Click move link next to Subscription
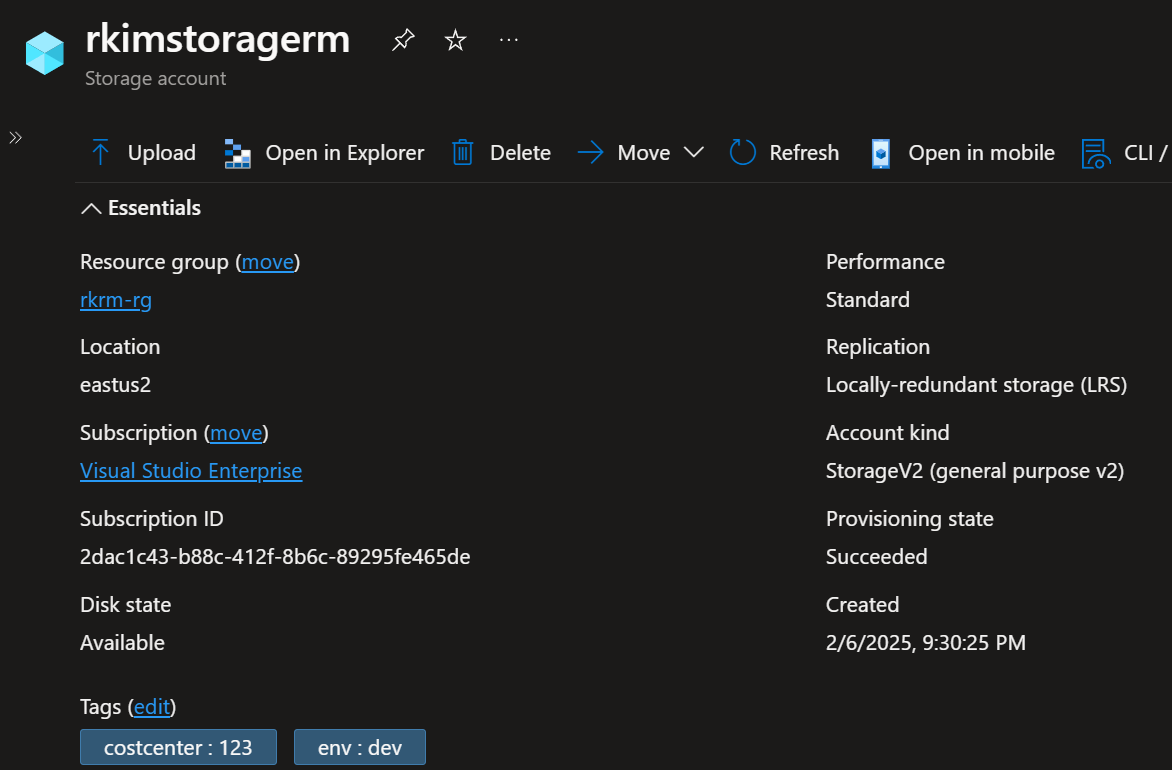 click(236, 433)
